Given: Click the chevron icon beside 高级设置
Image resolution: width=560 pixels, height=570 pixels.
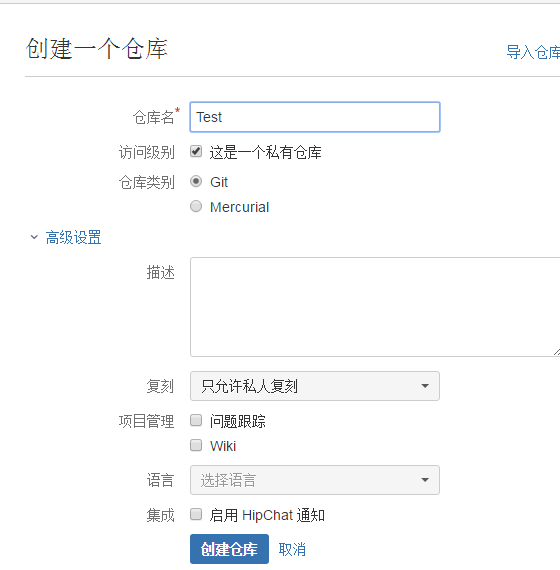Looking at the screenshot, I should point(34,237).
